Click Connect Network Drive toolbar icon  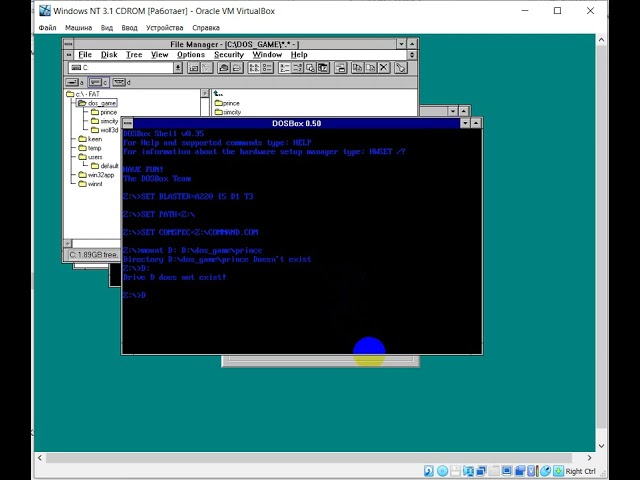(193, 68)
